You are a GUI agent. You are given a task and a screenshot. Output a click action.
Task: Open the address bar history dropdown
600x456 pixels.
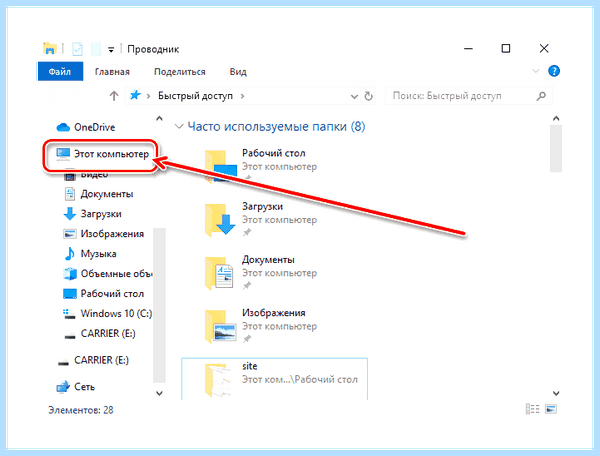(x=354, y=96)
